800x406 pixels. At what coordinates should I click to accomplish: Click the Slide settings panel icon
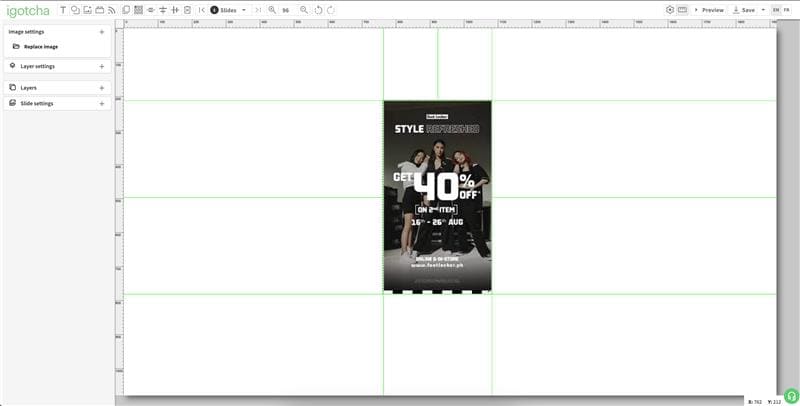[13, 103]
